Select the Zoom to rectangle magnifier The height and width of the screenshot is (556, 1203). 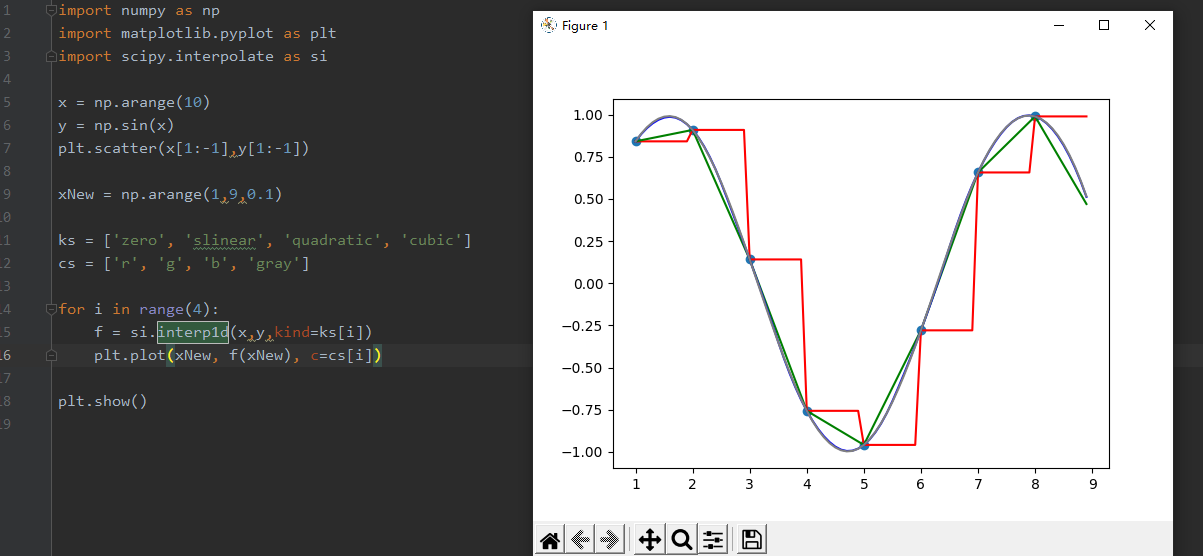[682, 540]
